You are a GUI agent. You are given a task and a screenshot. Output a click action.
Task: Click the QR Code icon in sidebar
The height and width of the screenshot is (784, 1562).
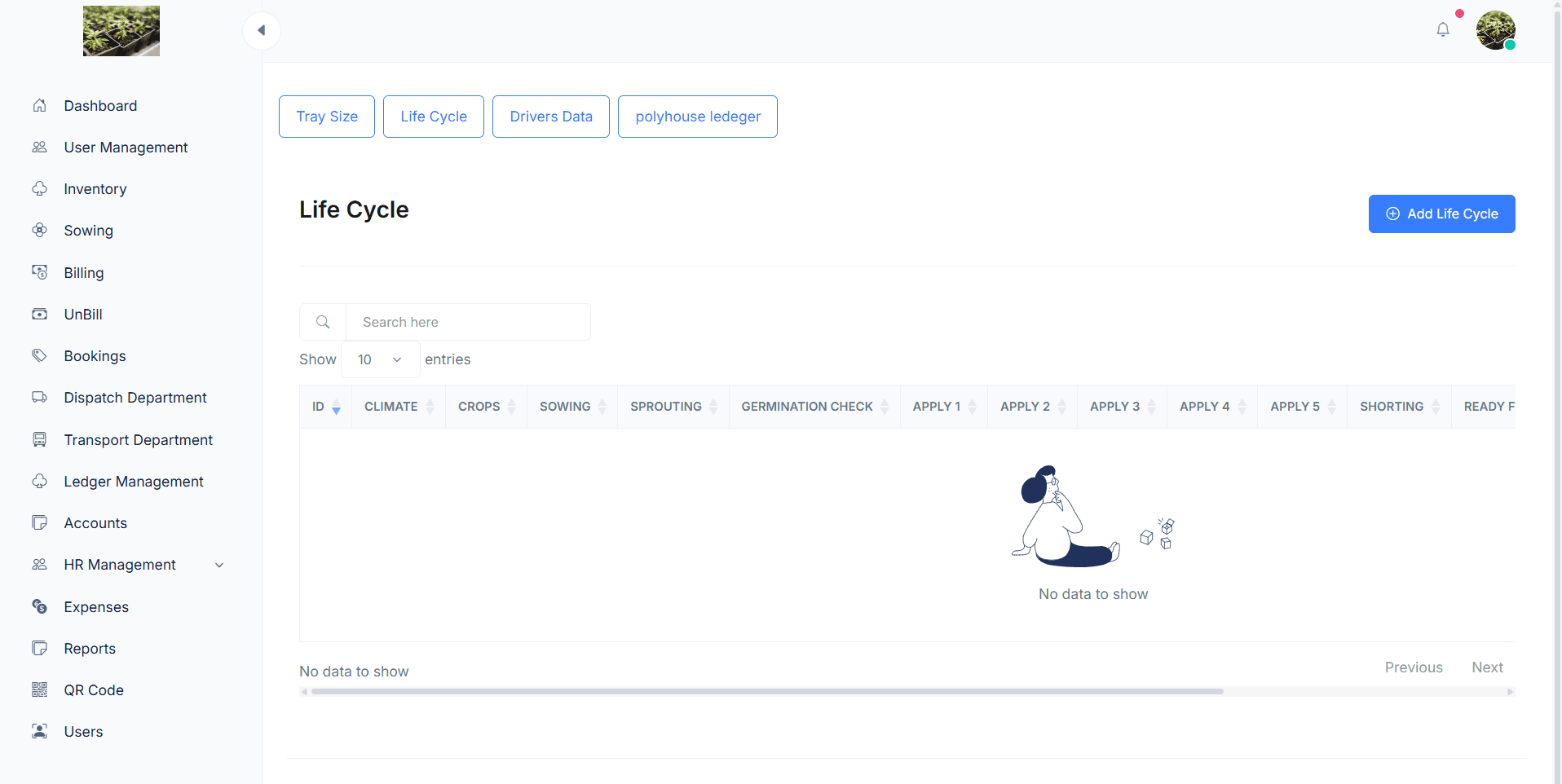(x=39, y=690)
